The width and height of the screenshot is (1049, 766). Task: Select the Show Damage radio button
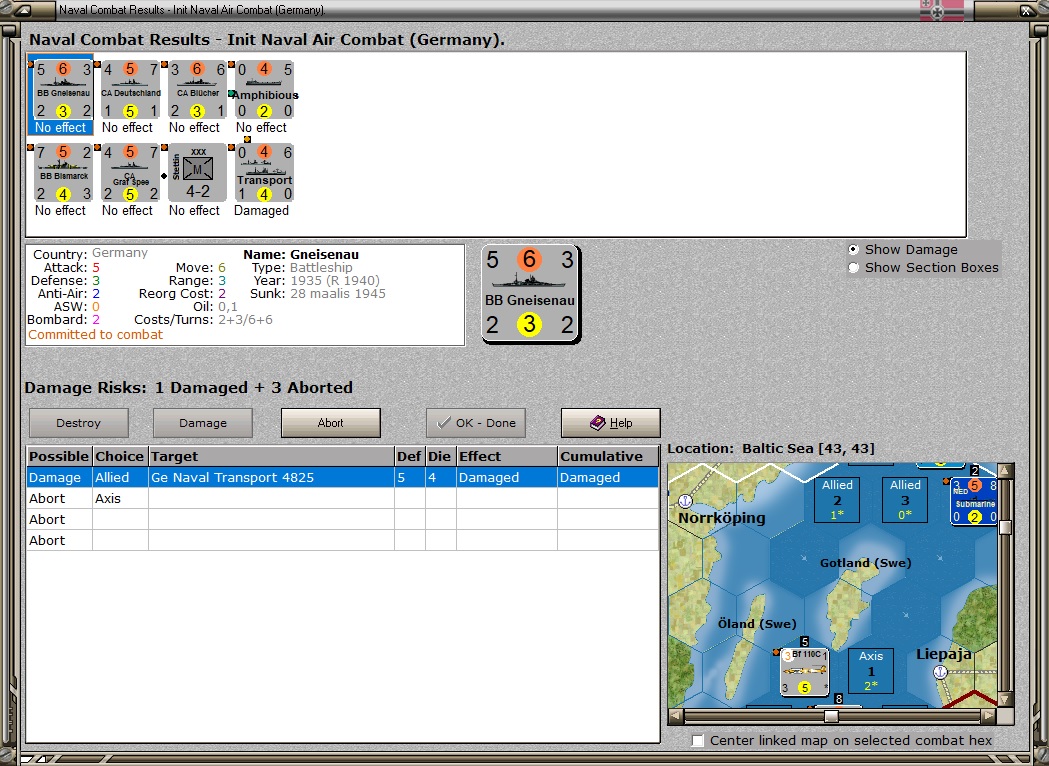point(853,250)
